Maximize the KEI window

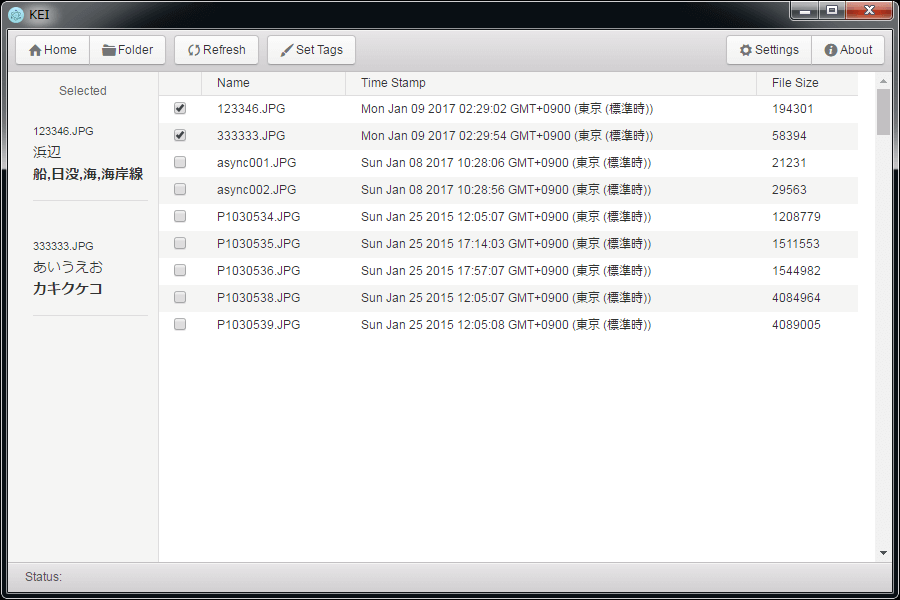(832, 11)
